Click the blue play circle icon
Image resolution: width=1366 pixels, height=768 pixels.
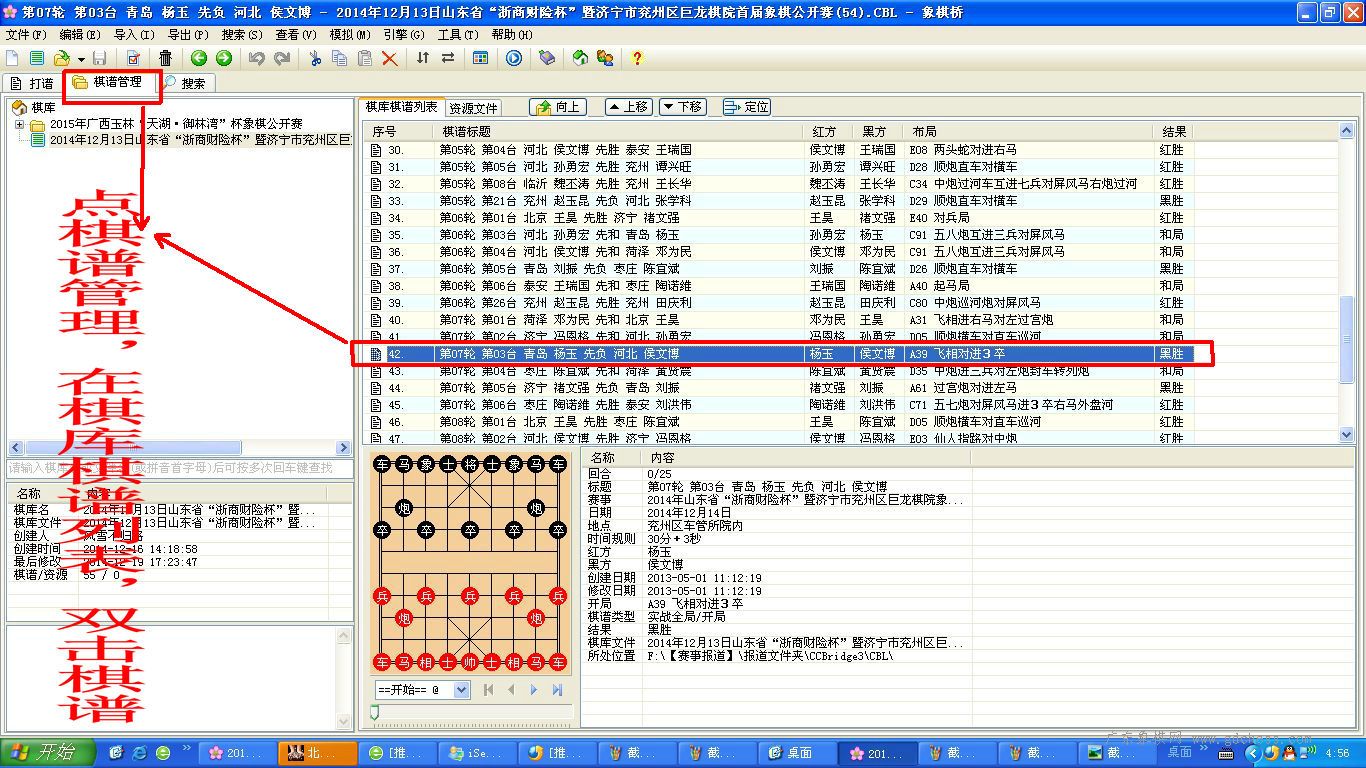coord(514,58)
